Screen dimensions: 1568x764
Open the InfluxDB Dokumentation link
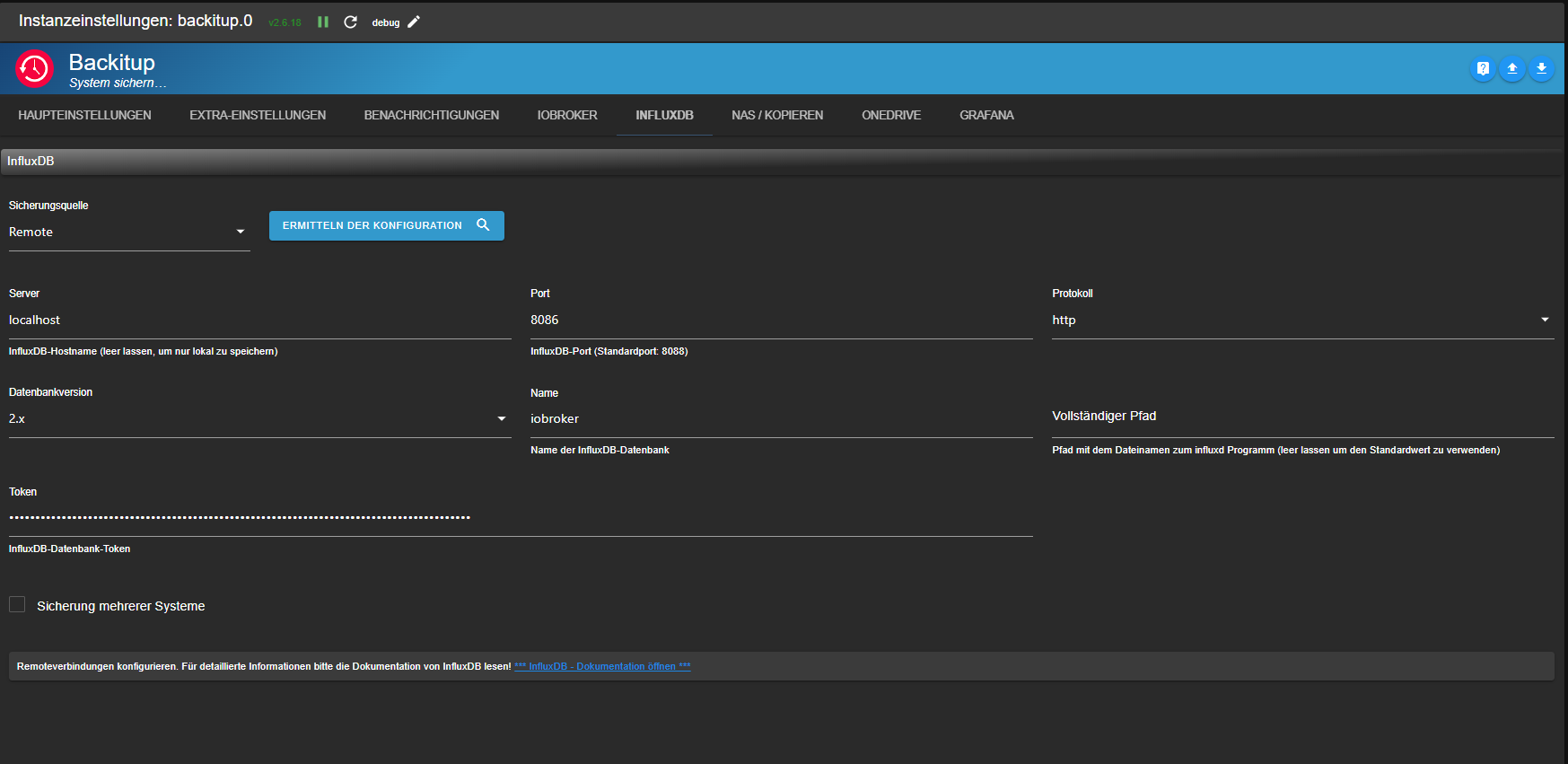click(x=602, y=666)
